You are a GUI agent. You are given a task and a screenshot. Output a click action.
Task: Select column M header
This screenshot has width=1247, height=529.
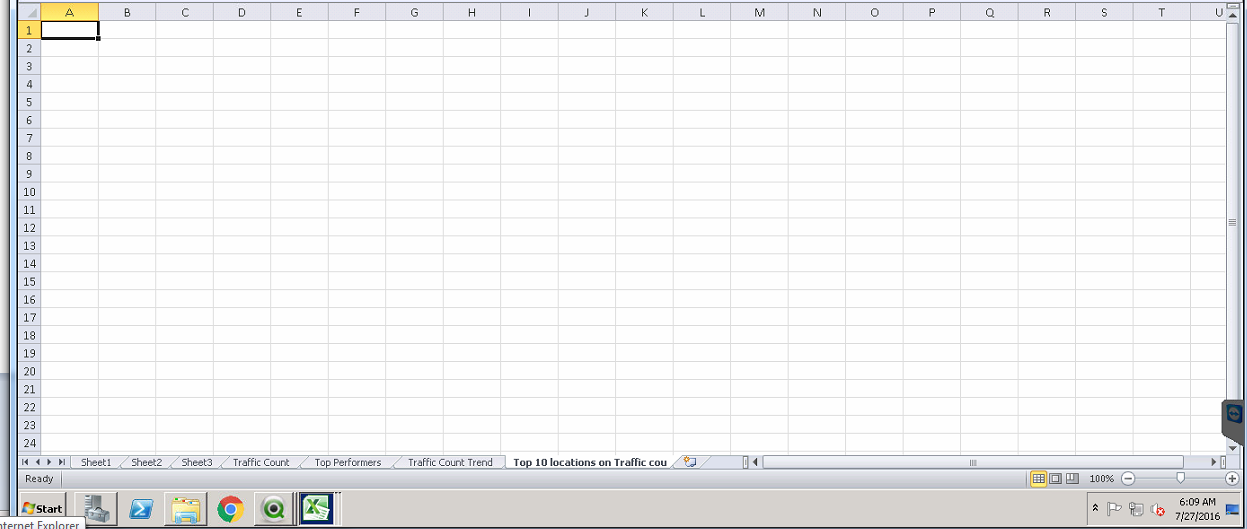pyautogui.click(x=760, y=12)
